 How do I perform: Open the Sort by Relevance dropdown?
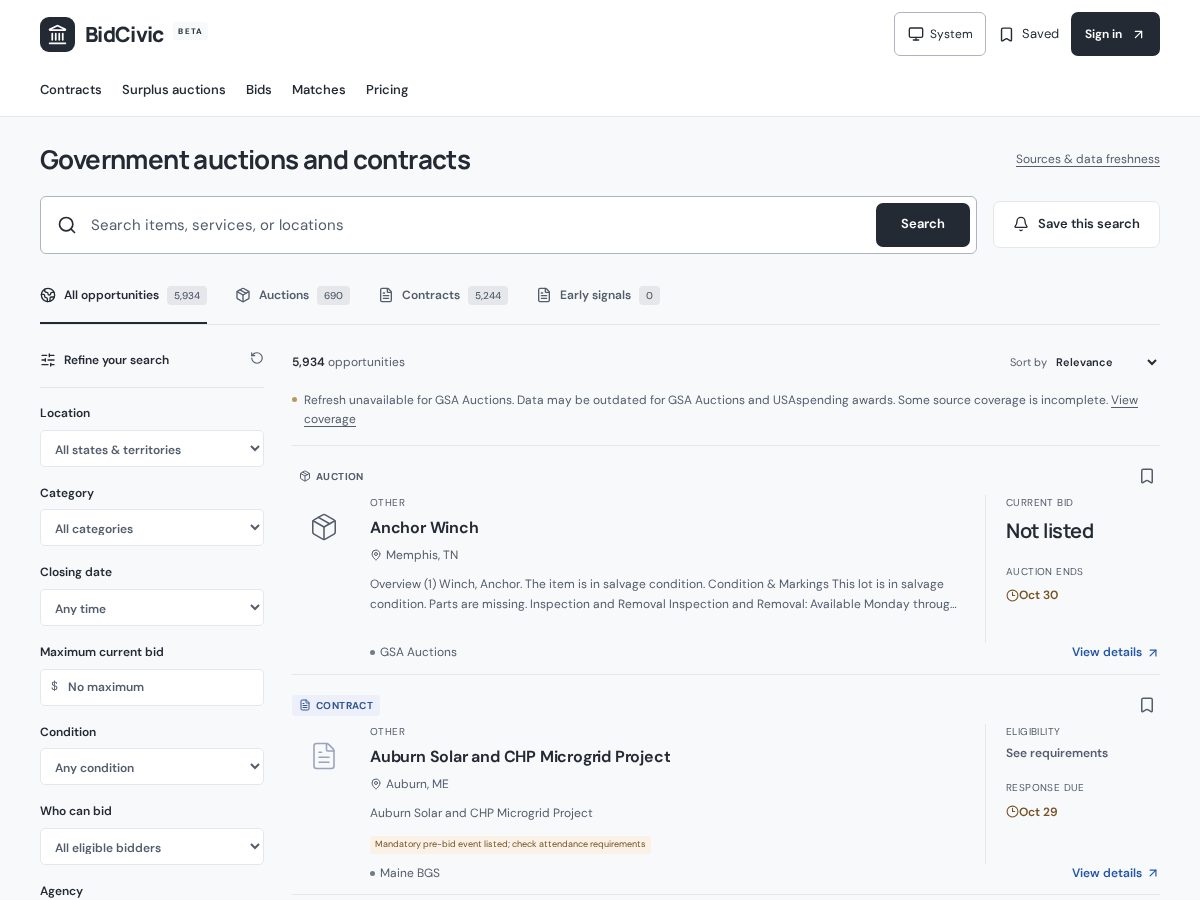1105,362
